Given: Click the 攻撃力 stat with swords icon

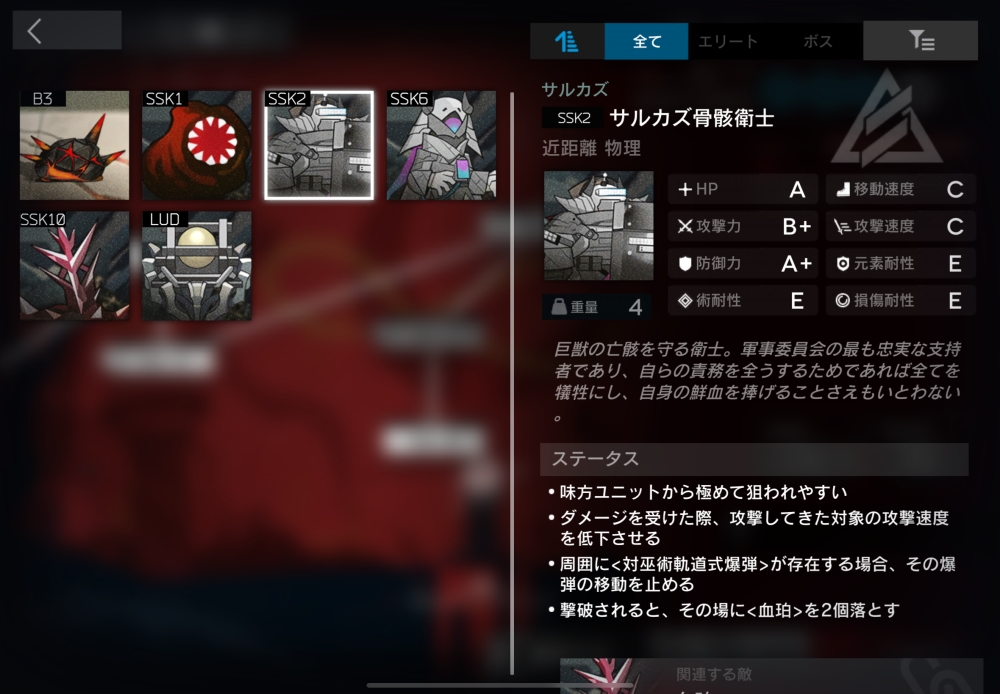Looking at the screenshot, I should coord(742,226).
